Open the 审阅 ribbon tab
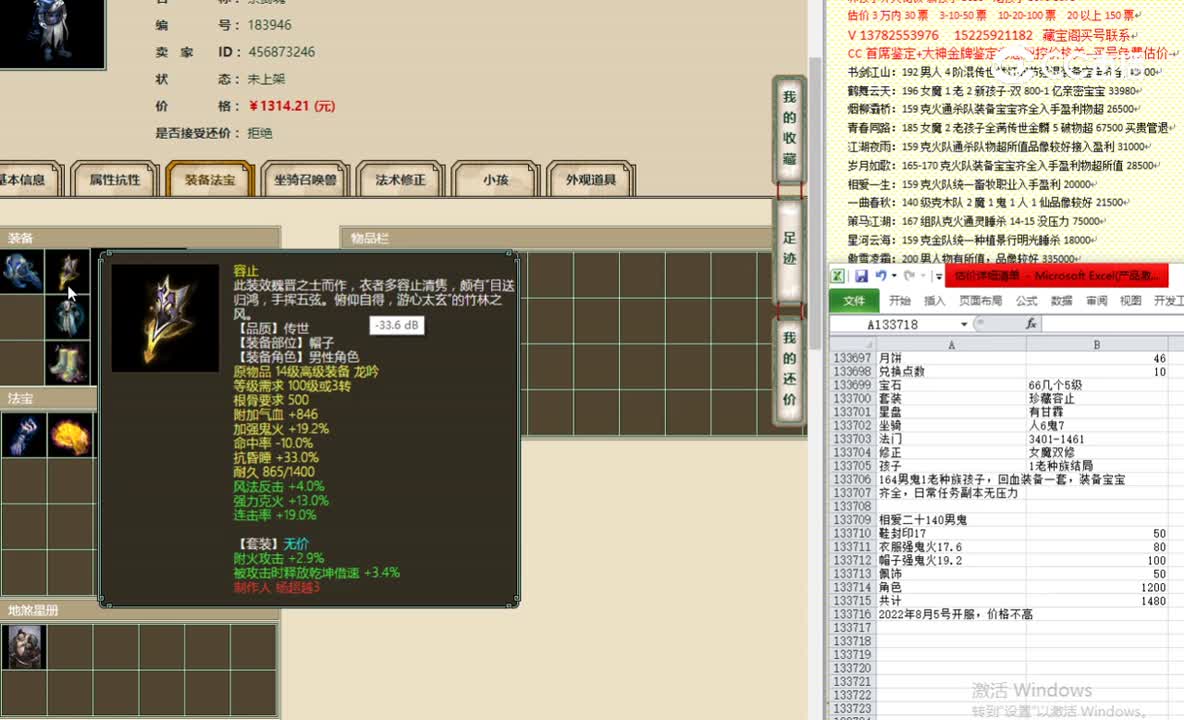Viewport: 1184px width, 720px height. [x=1096, y=300]
